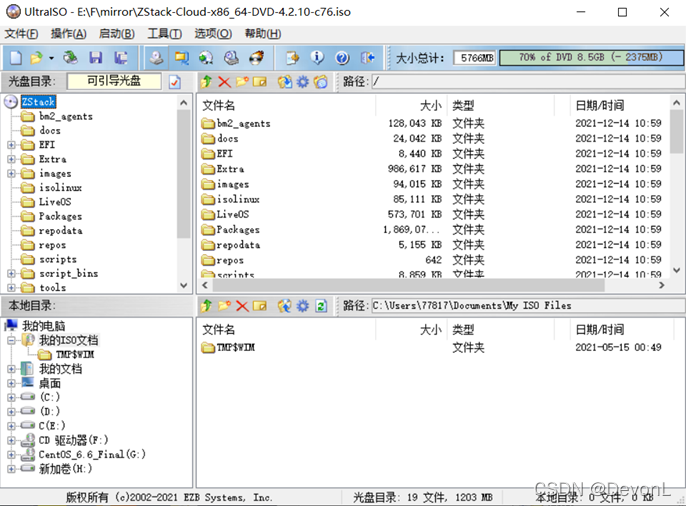Go up a folder in local pane
This screenshot has height=506, width=686.
coord(206,306)
